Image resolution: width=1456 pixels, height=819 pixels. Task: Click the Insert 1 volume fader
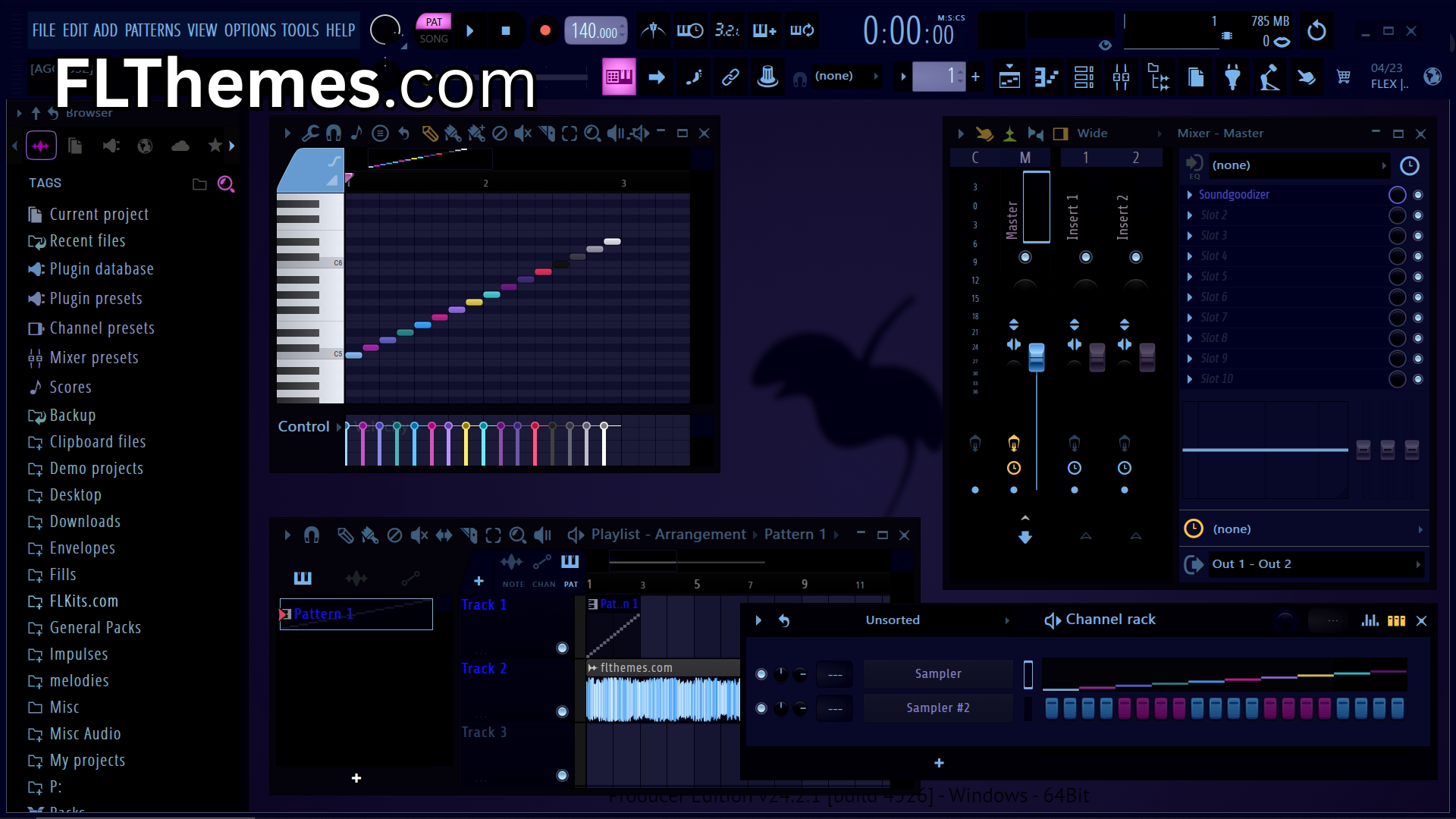(x=1097, y=357)
